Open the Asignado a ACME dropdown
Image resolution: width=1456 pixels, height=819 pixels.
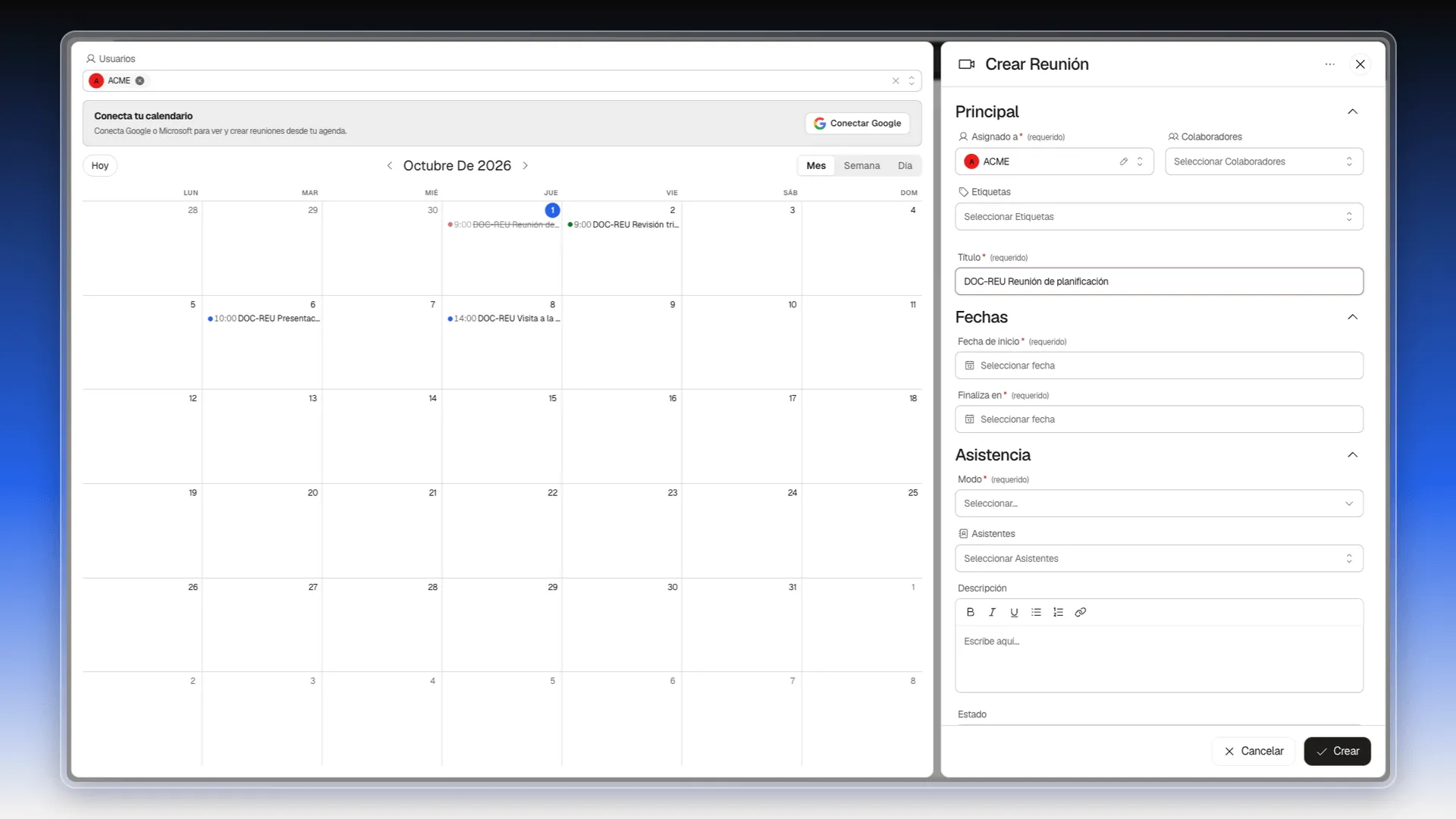tap(1054, 162)
